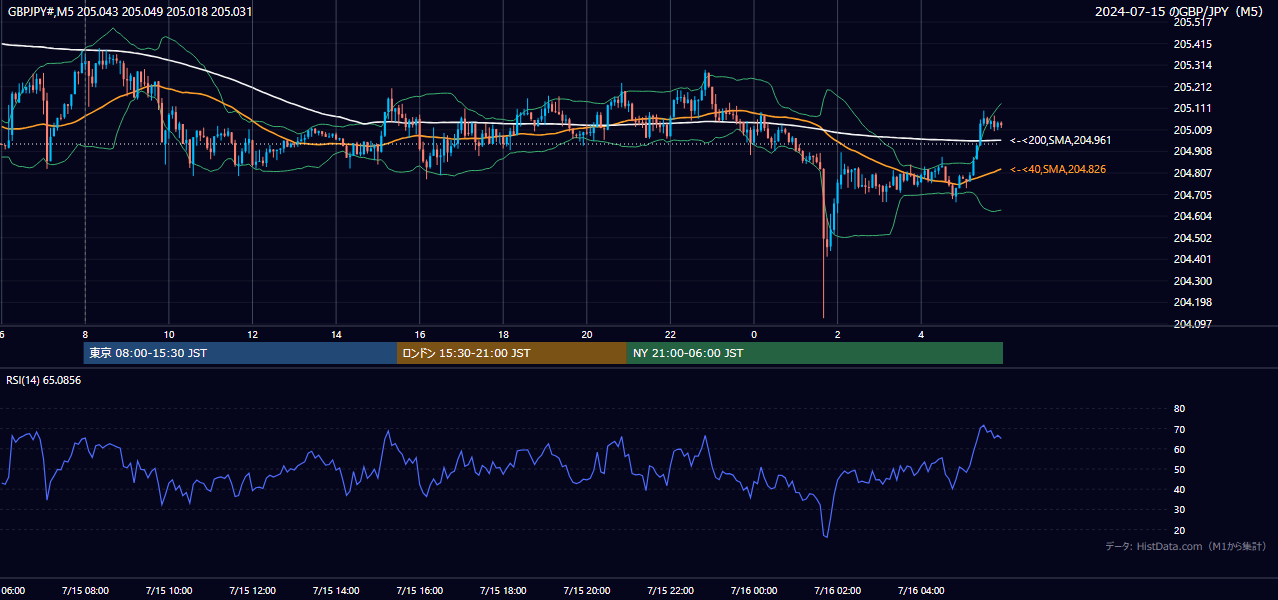The image size is (1278, 600).
Task: Click price level 205.212 on the axis
Action: click(x=1192, y=87)
